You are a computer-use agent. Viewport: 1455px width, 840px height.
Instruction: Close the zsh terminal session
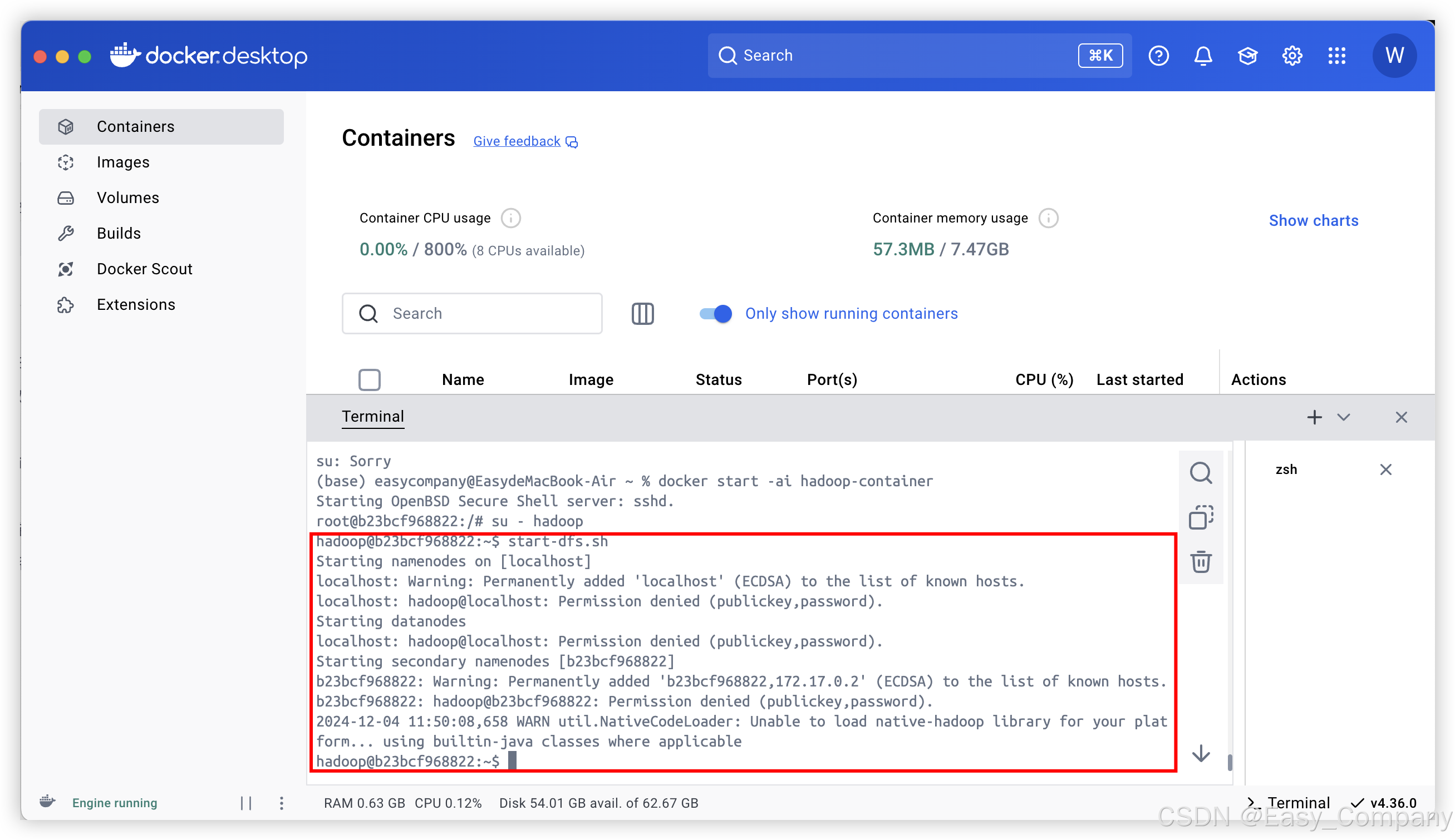[x=1385, y=470]
